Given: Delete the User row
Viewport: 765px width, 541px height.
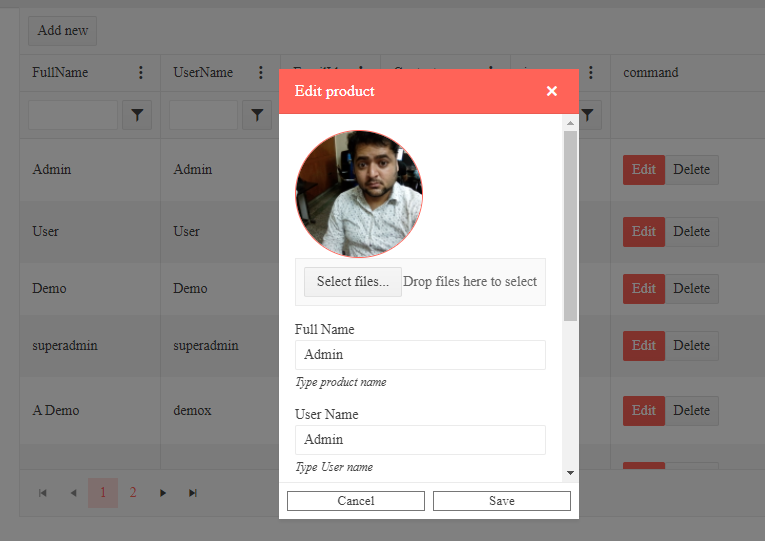Looking at the screenshot, I should tap(691, 232).
